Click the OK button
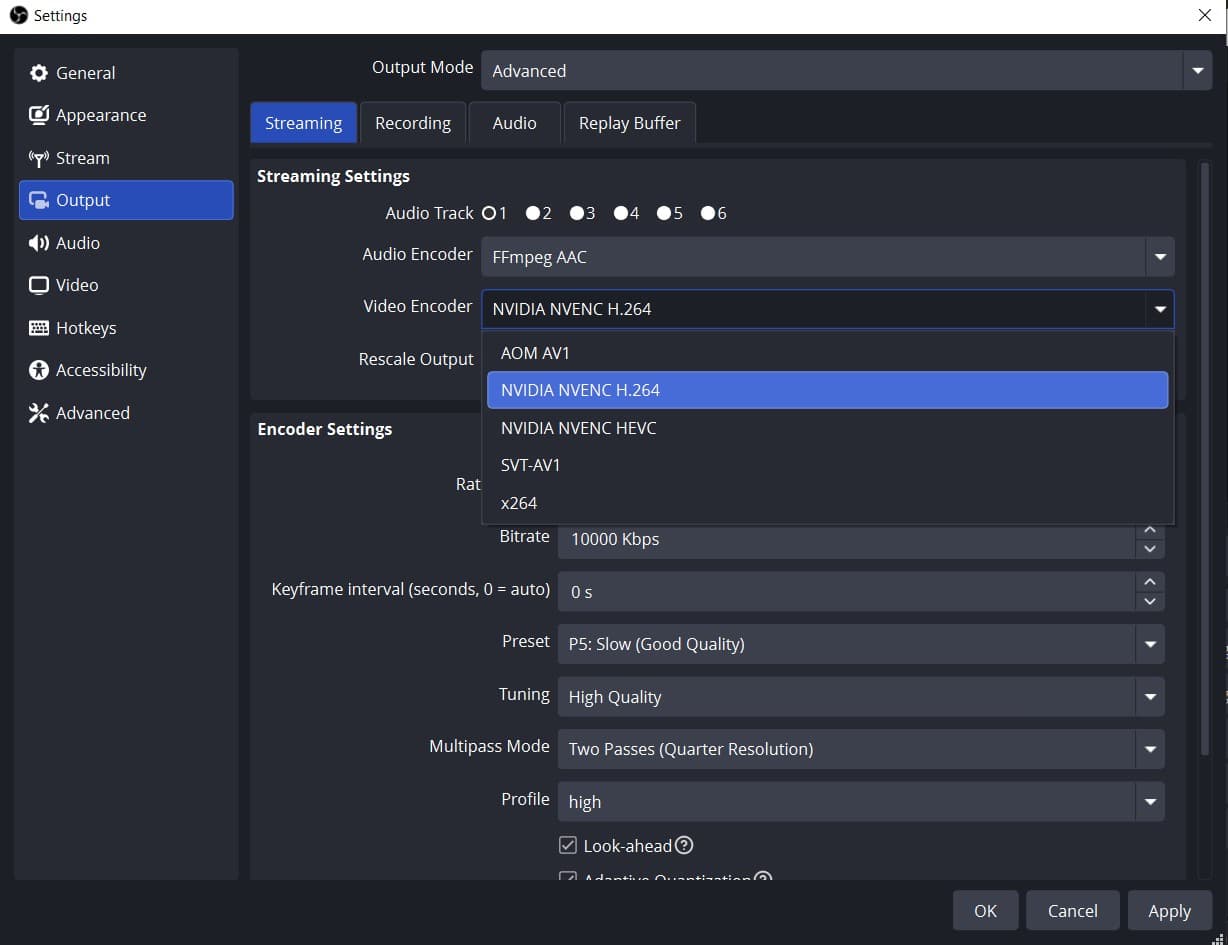 click(x=985, y=910)
